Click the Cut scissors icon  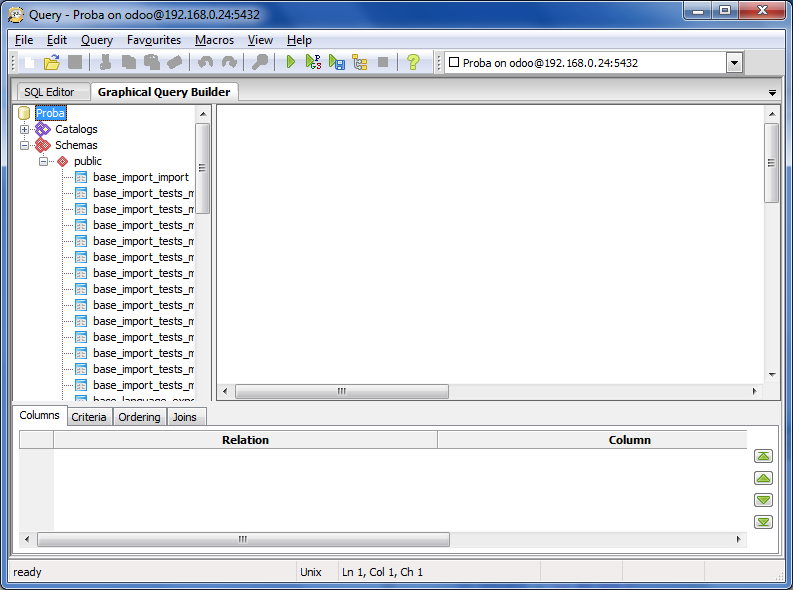(105, 63)
